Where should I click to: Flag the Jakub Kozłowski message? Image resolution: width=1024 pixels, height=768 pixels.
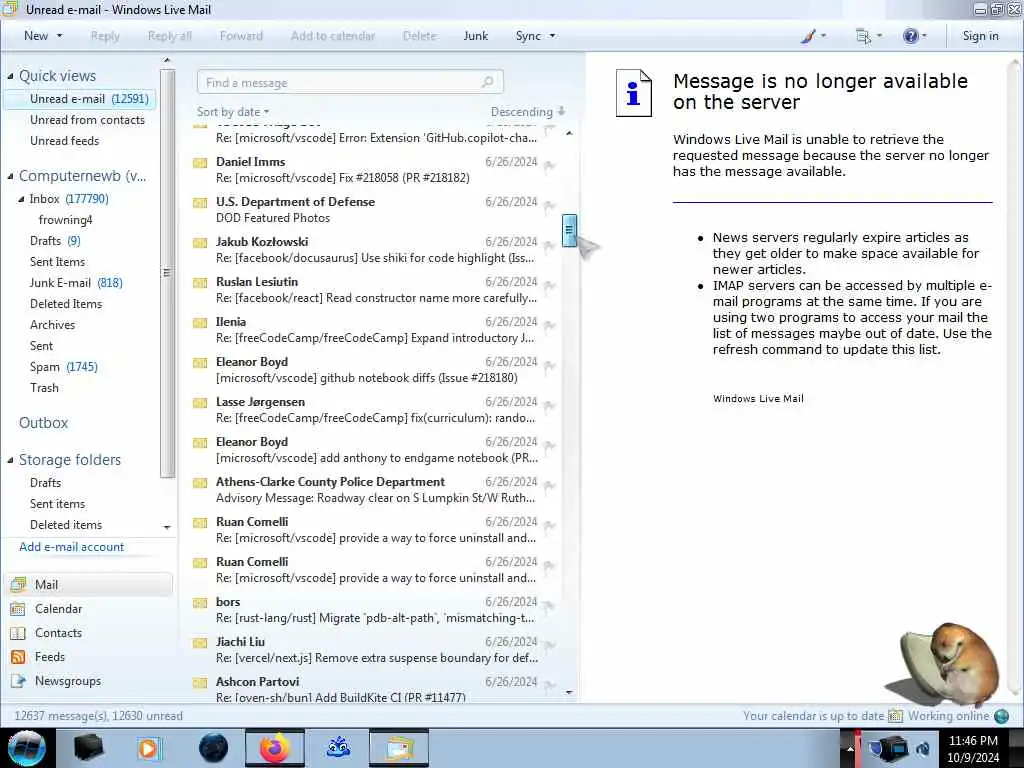pos(549,246)
